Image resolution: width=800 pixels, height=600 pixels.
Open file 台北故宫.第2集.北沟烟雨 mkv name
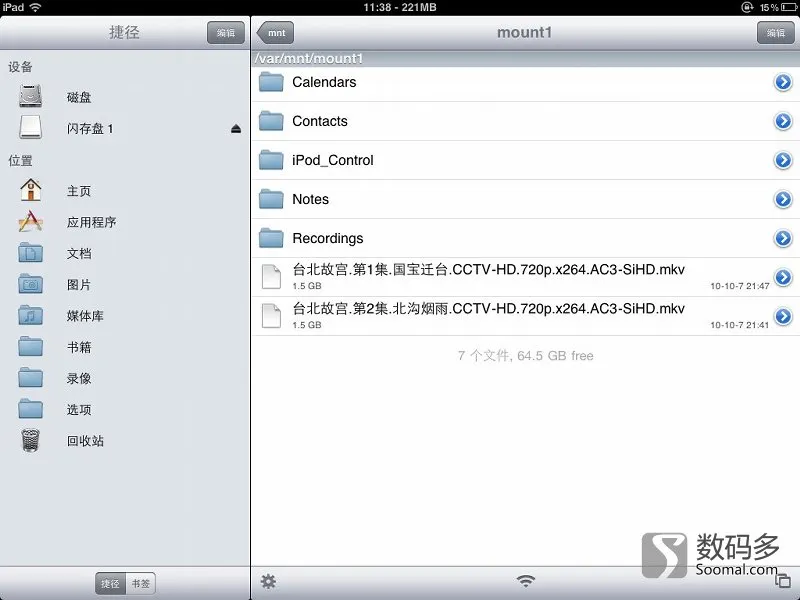(x=488, y=308)
